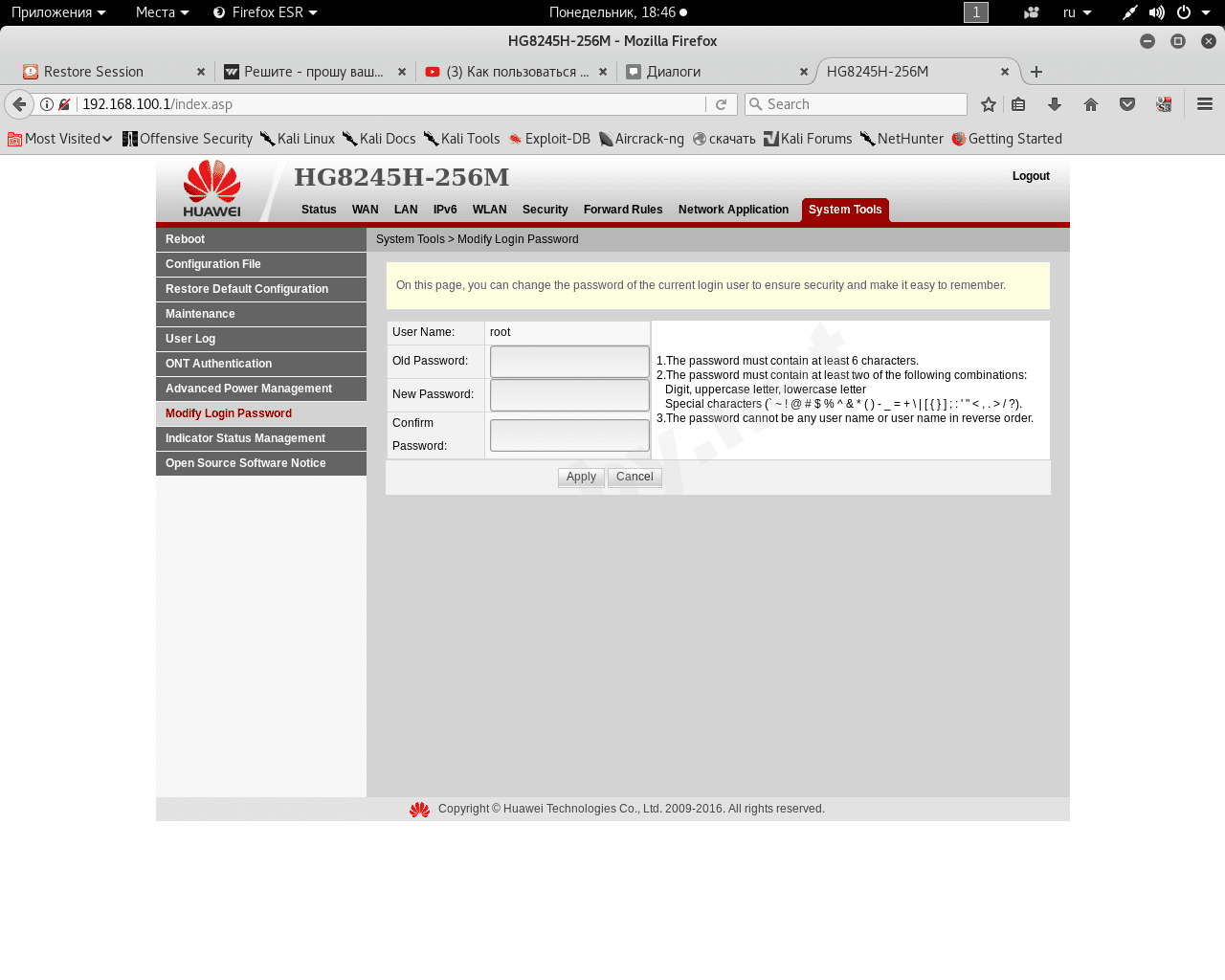Open the Firefox hamburger menu
Screen dimensions: 1225x980
pyautogui.click(x=1205, y=104)
